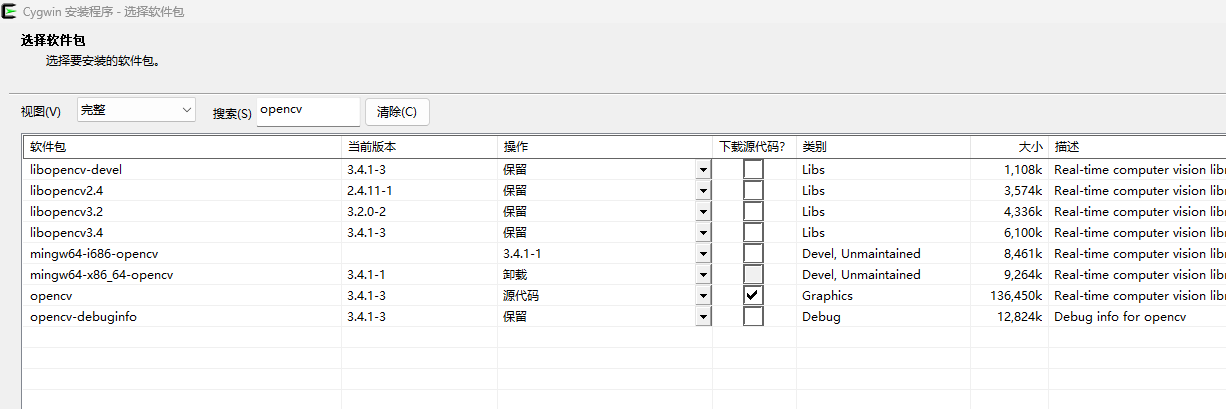1226x409 pixels.
Task: Select the libopencv3.4 package name
Action: (x=66, y=233)
